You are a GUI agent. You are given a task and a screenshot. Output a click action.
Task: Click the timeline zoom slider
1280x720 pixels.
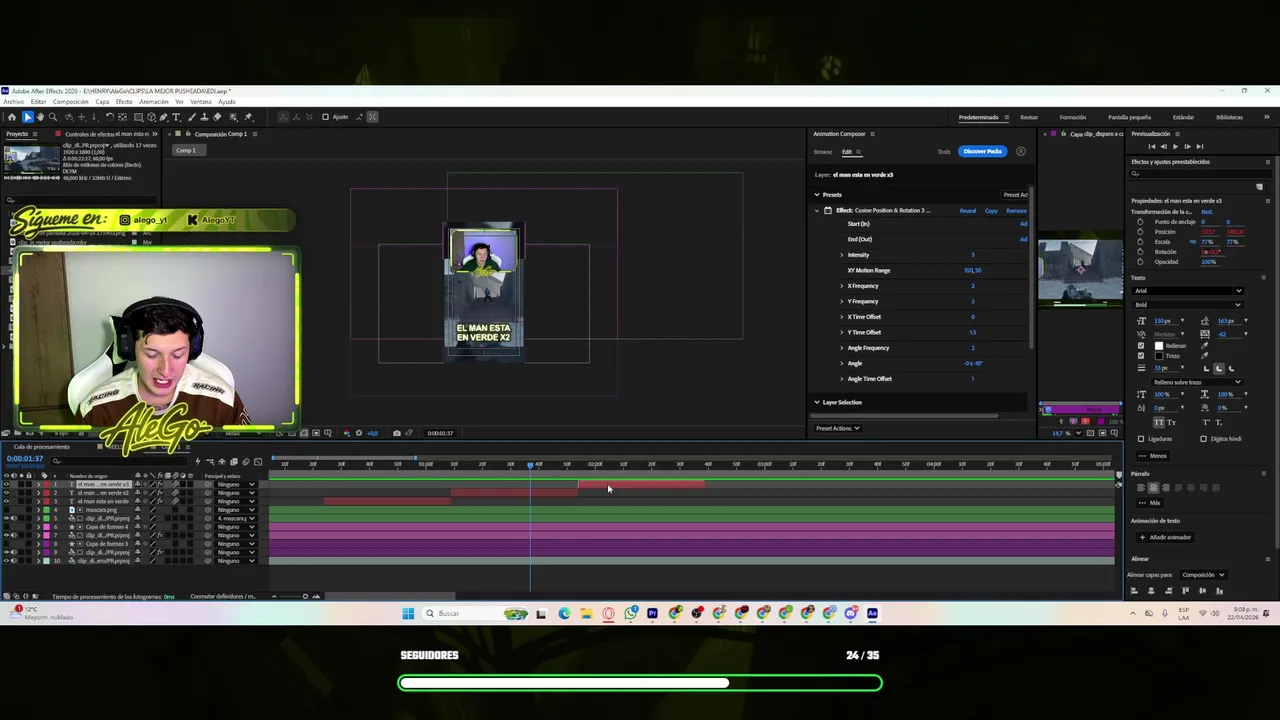pos(295,596)
